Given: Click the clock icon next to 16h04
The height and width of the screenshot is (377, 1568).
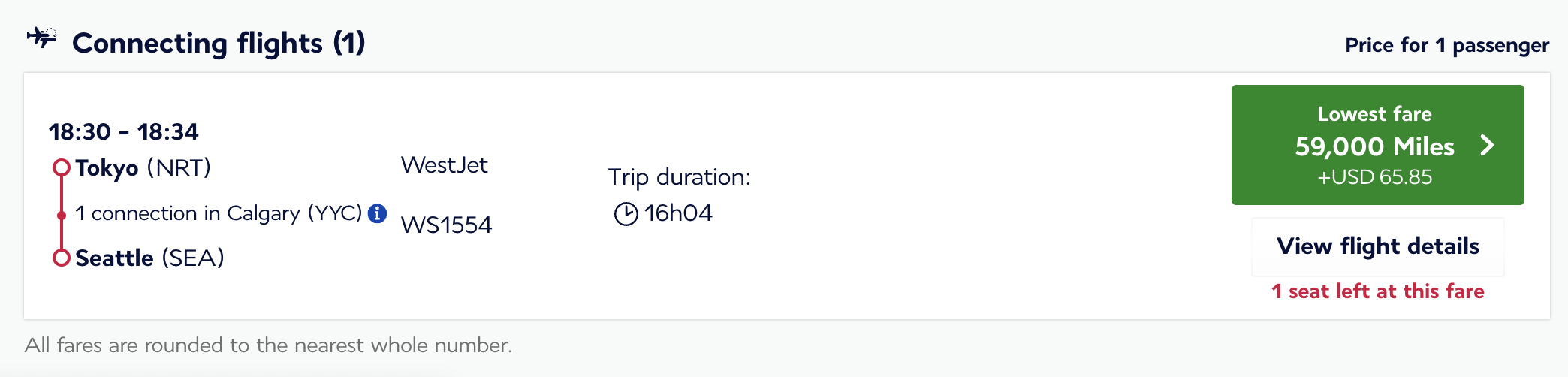Looking at the screenshot, I should [626, 214].
